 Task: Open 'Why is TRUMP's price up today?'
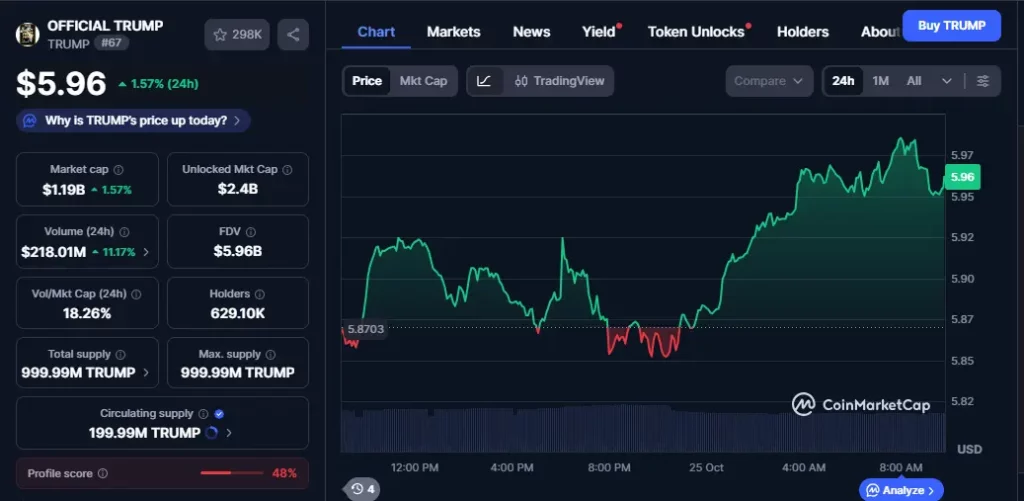(133, 121)
